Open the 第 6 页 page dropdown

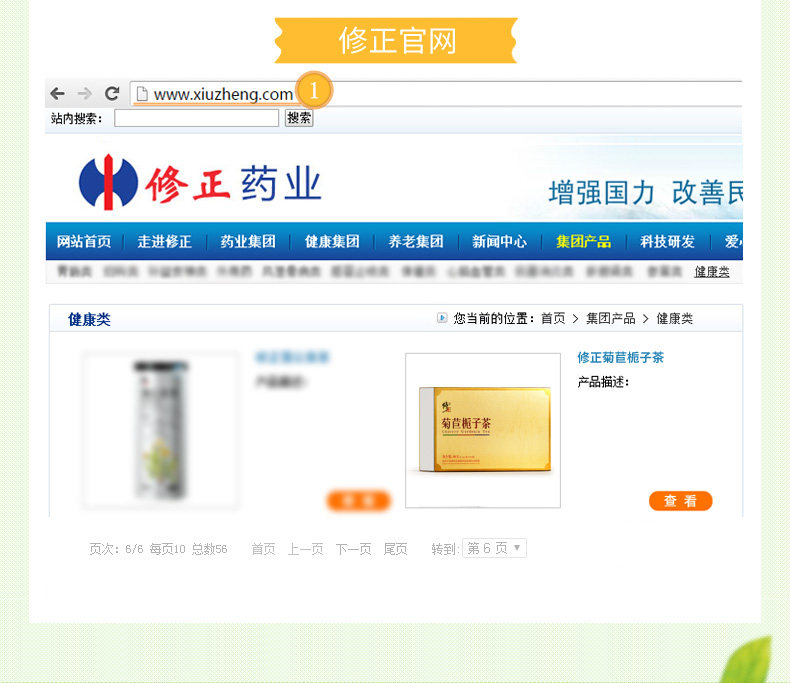point(494,548)
